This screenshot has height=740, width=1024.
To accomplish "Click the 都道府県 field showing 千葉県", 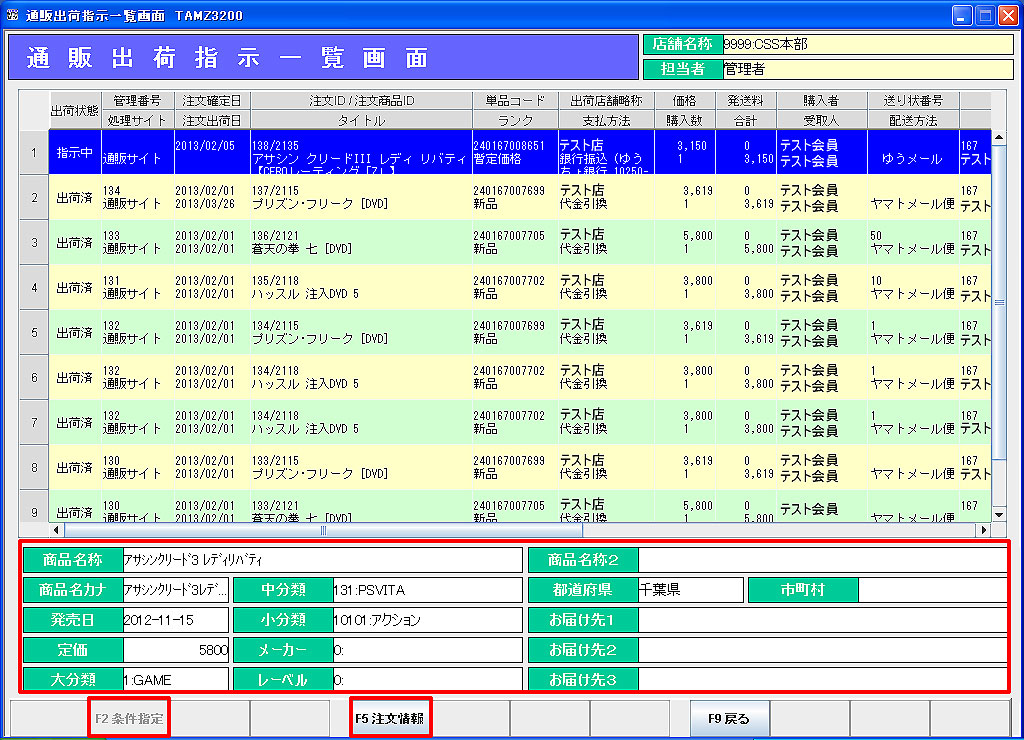I will coord(689,590).
